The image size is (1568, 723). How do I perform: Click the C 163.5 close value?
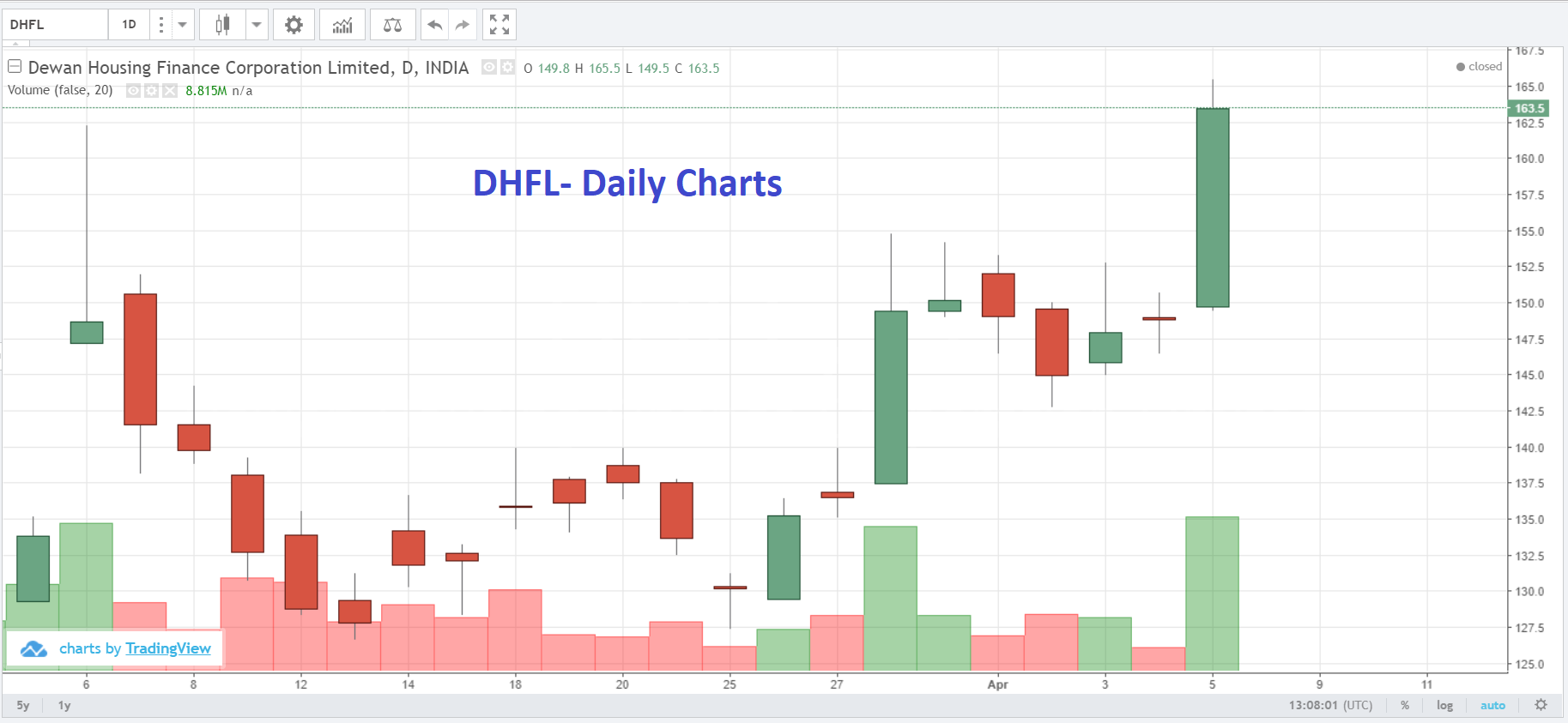tap(697, 69)
